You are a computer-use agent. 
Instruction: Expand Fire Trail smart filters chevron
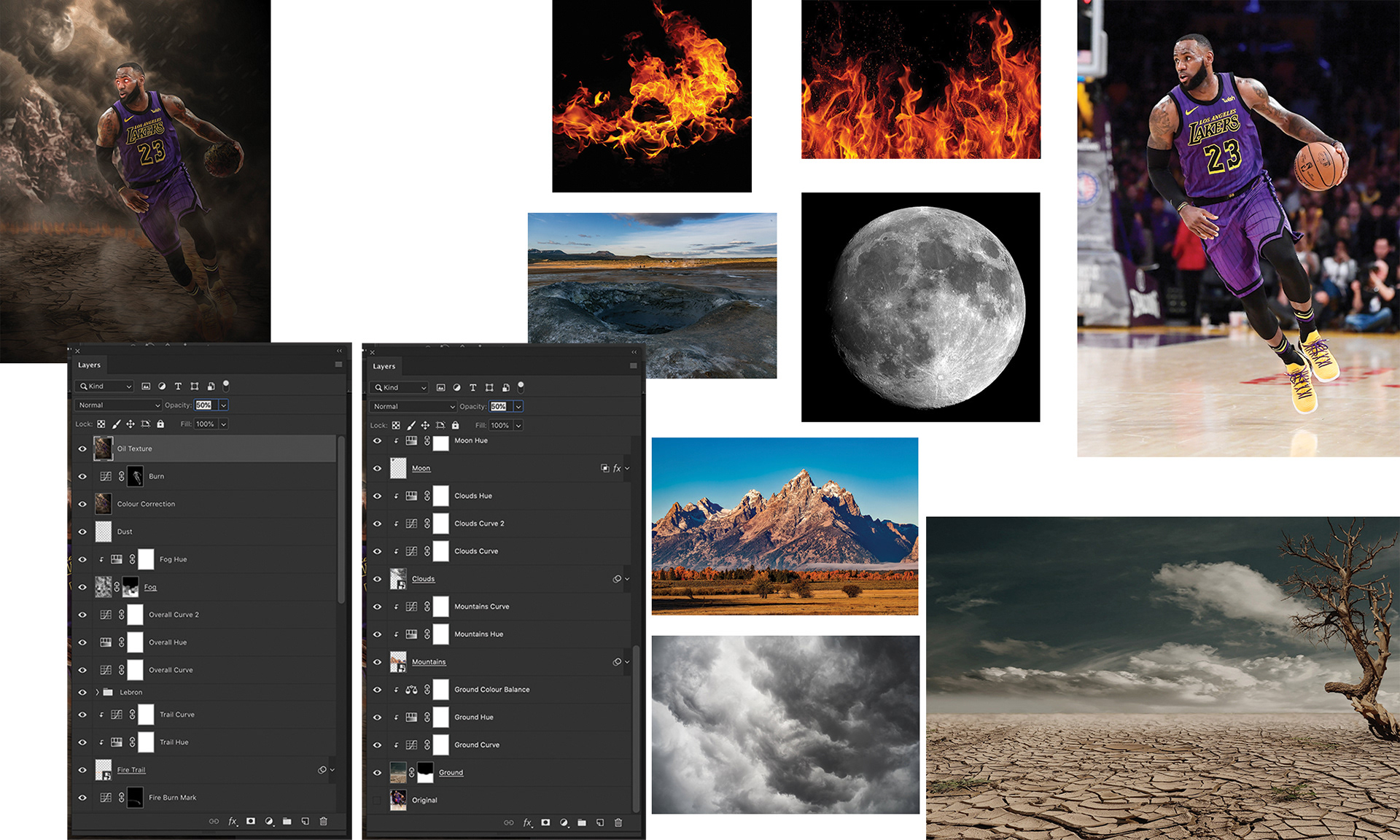[x=332, y=770]
